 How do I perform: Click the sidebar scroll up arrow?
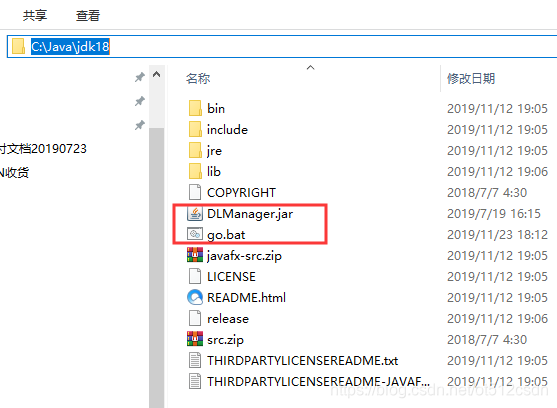(x=156, y=75)
